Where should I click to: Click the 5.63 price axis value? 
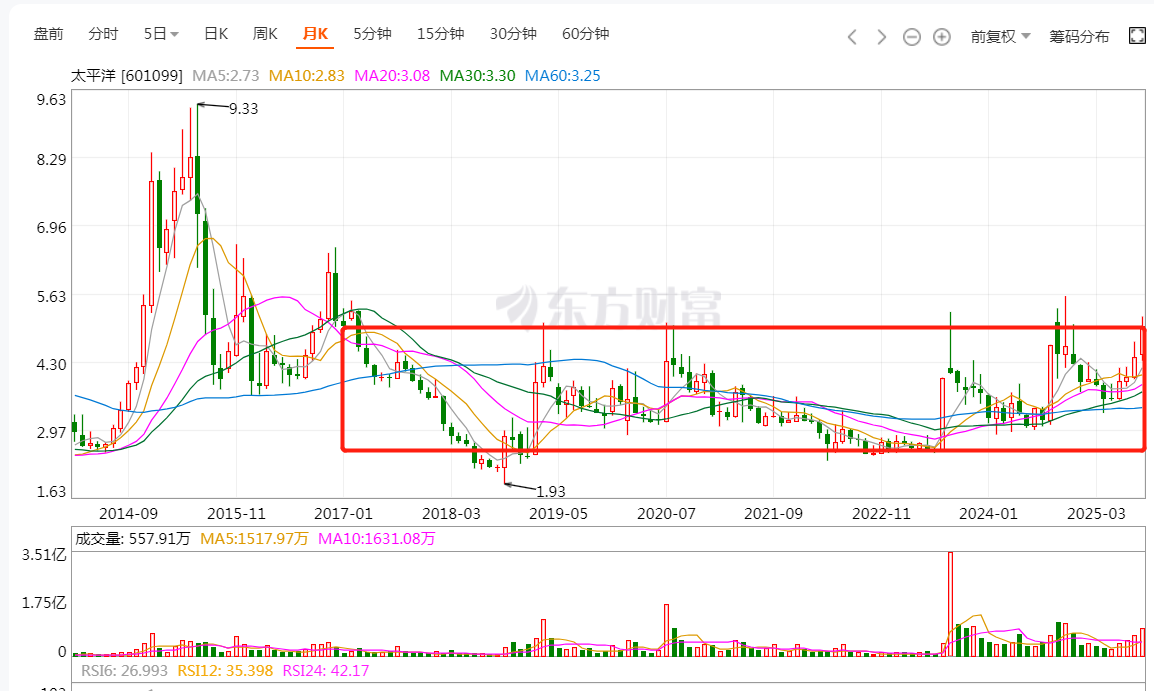pos(52,296)
